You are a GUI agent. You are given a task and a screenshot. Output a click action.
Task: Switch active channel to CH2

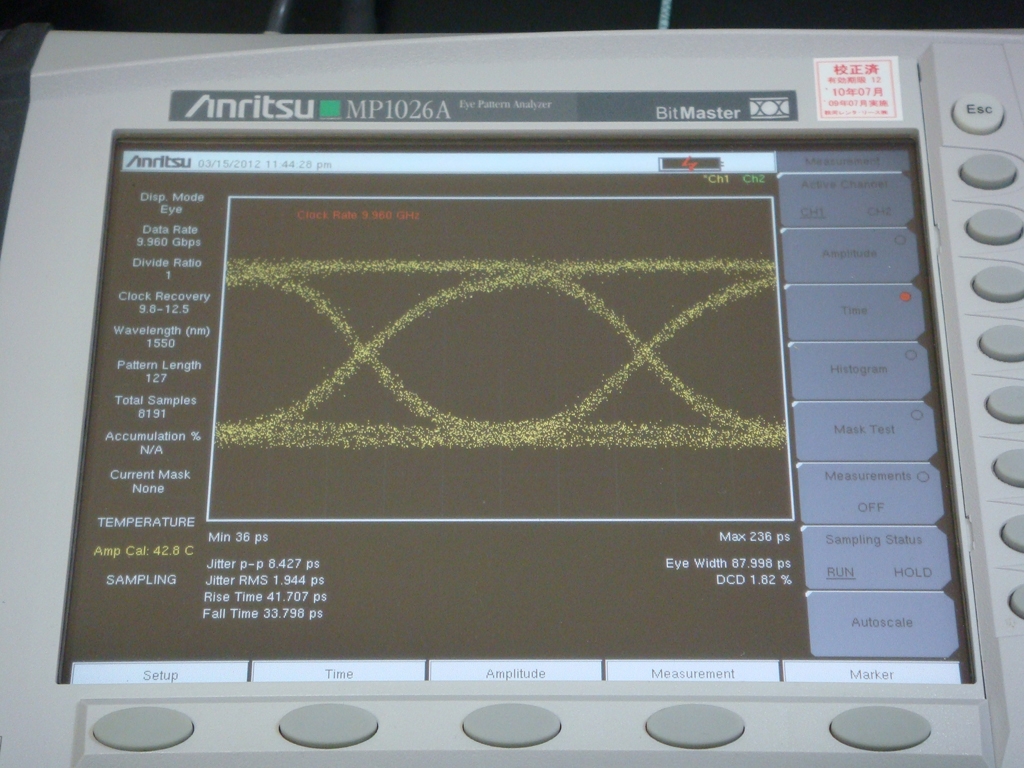click(878, 212)
